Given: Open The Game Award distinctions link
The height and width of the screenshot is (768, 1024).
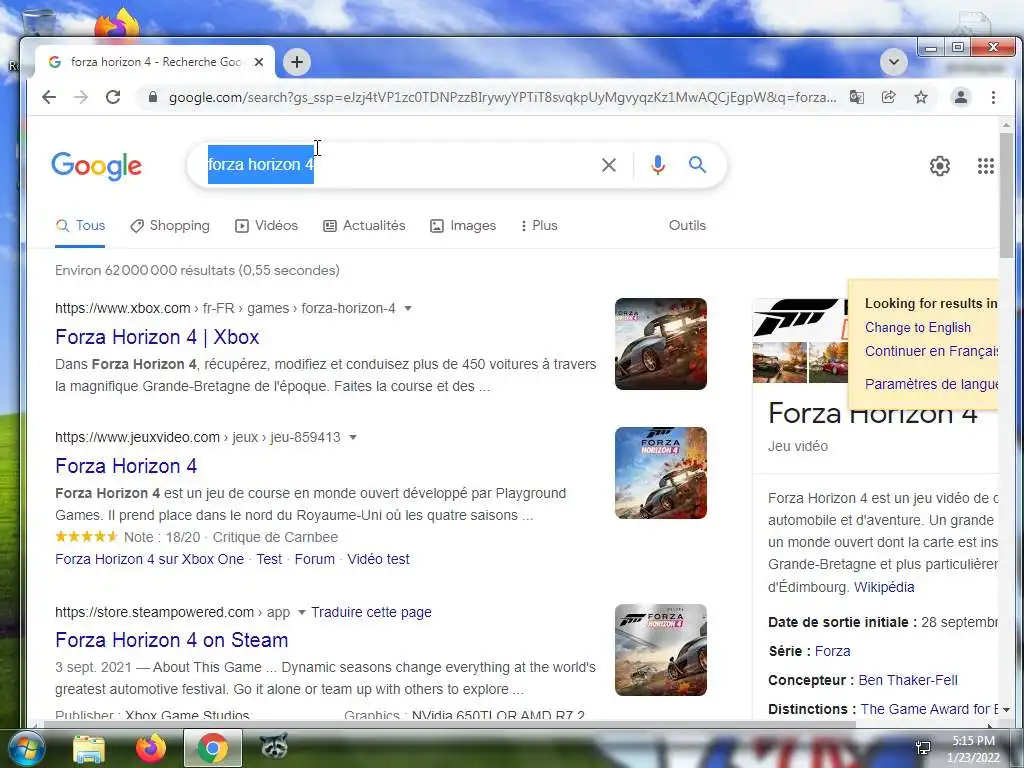Looking at the screenshot, I should click(x=929, y=709).
